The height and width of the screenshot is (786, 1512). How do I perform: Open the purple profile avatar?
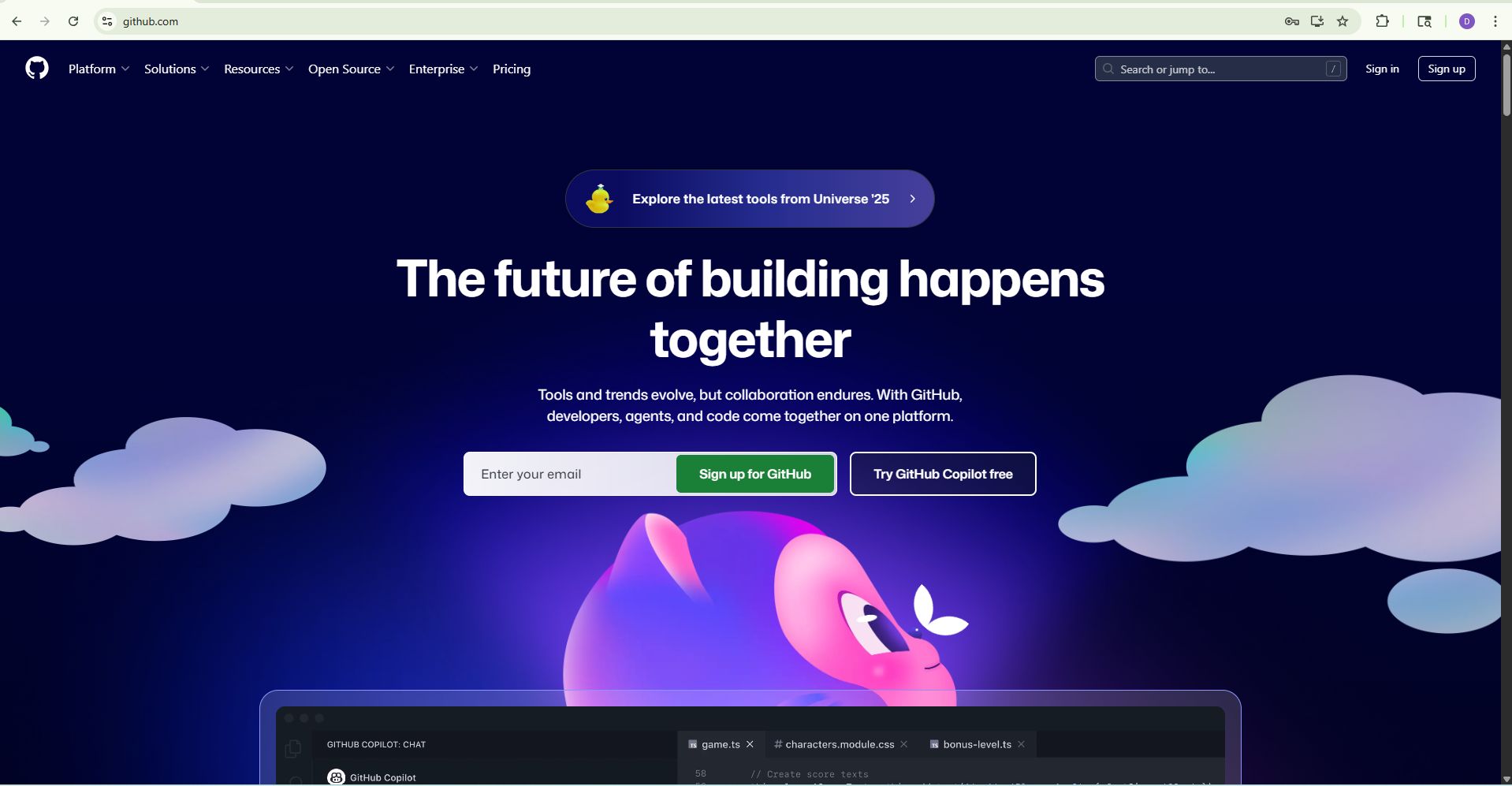1467,21
